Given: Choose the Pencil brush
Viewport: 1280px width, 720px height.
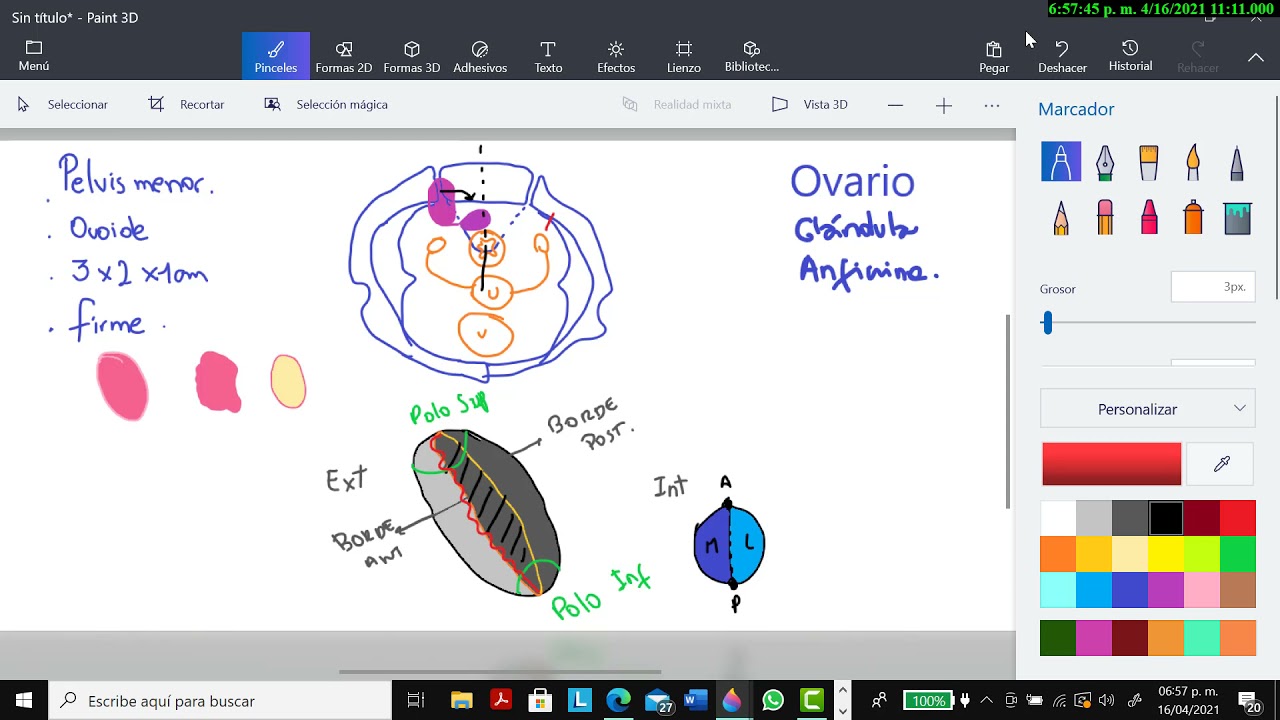Looking at the screenshot, I should coord(1061,217).
